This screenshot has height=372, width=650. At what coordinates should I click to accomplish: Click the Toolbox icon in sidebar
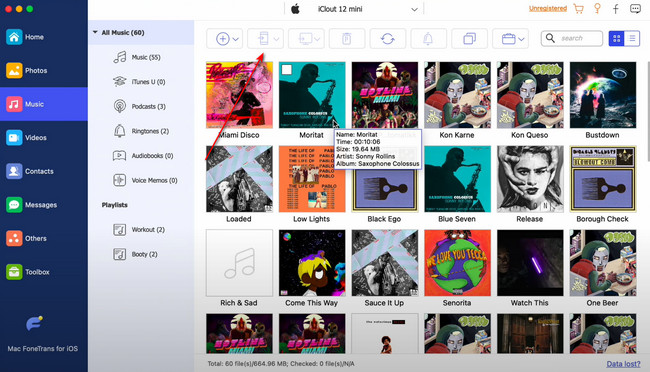coord(14,272)
